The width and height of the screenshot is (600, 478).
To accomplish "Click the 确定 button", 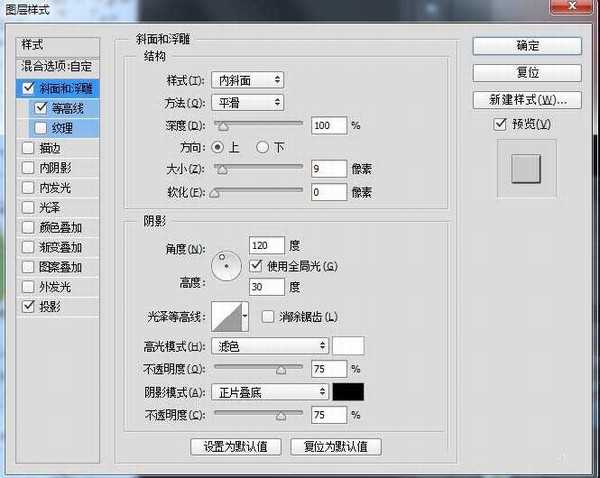I will [x=526, y=46].
